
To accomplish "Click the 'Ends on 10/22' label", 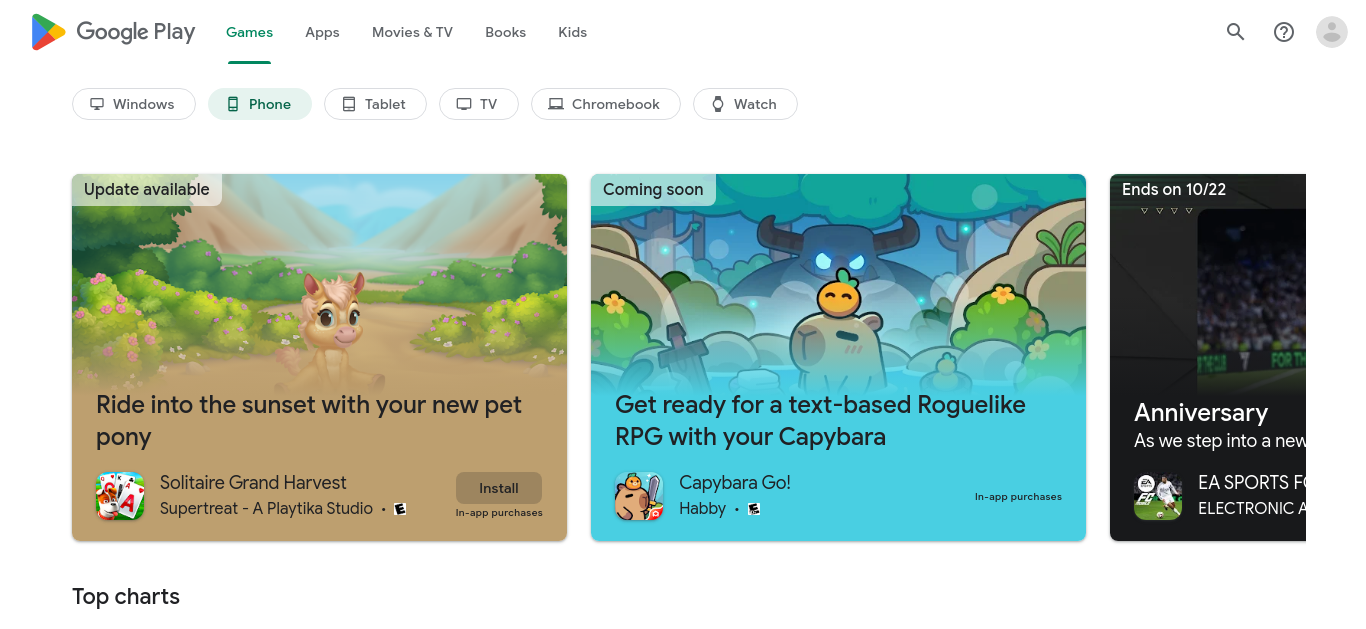I will (x=1174, y=190).
